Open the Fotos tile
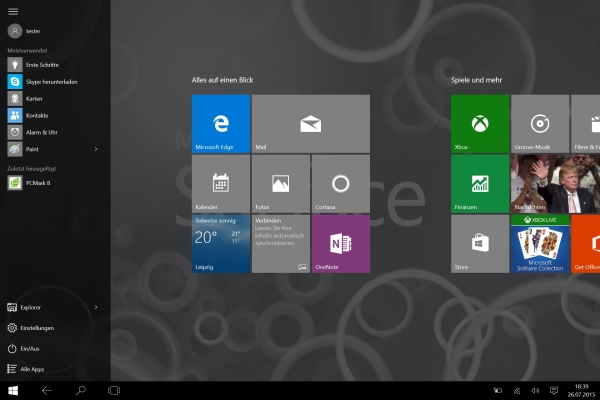The image size is (600, 400). pos(281,184)
